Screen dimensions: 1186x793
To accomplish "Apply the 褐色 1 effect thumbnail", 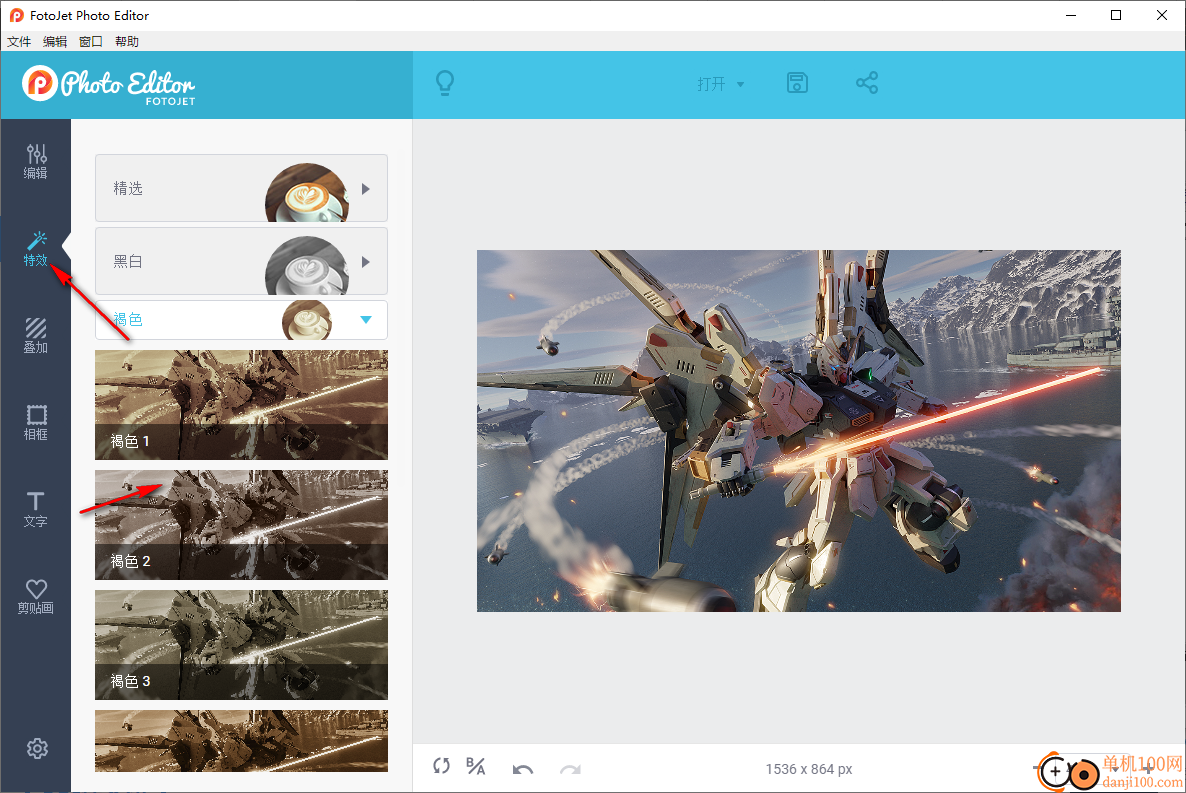I will coord(241,405).
